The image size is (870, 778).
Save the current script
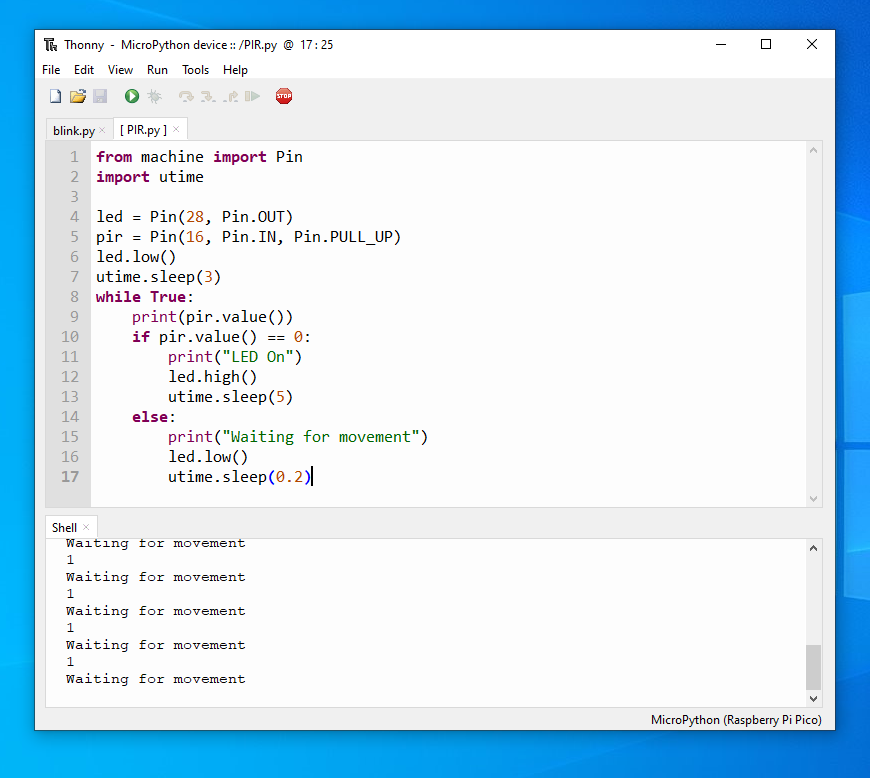click(100, 95)
